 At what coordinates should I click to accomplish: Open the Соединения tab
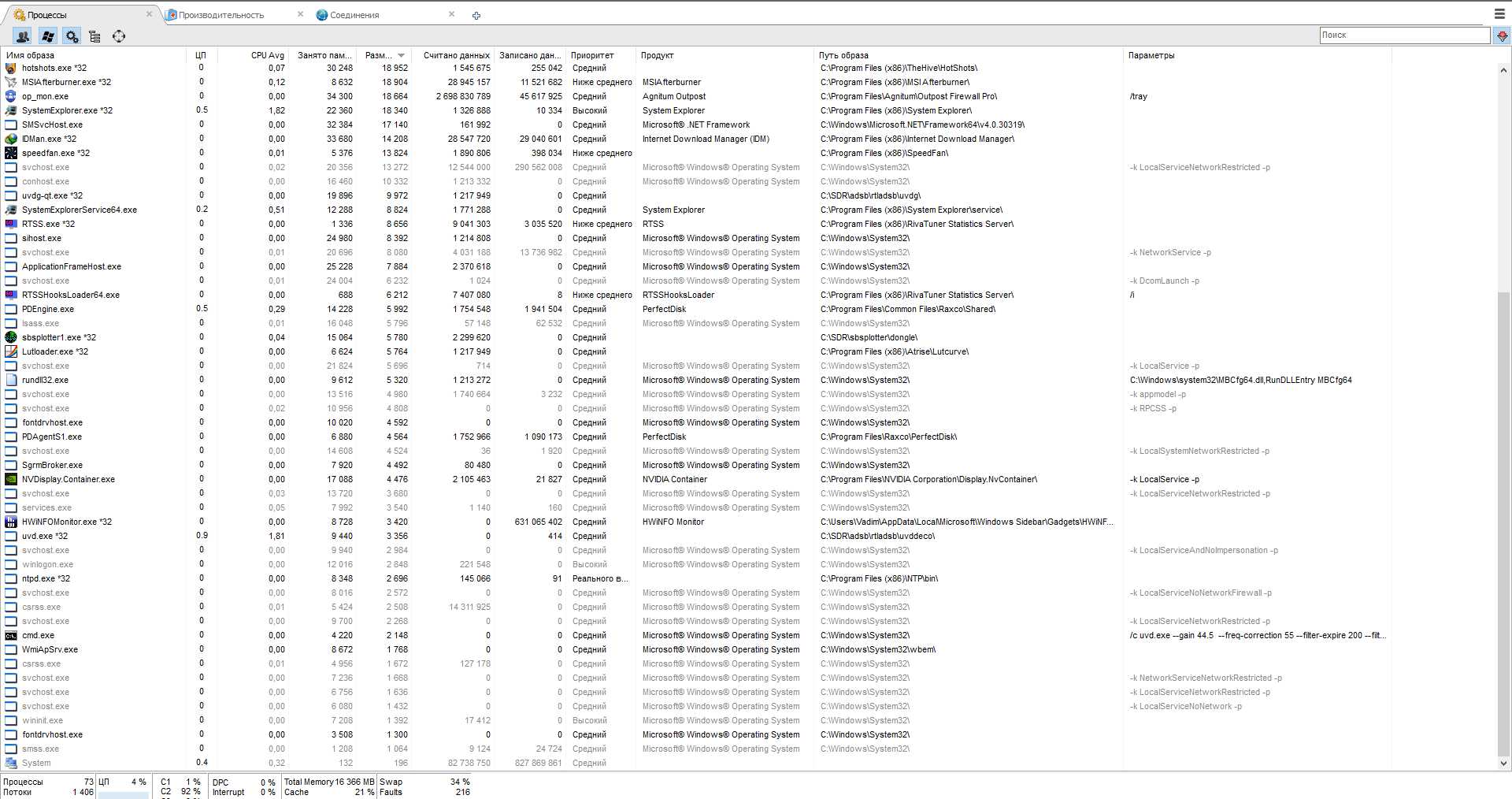(354, 15)
